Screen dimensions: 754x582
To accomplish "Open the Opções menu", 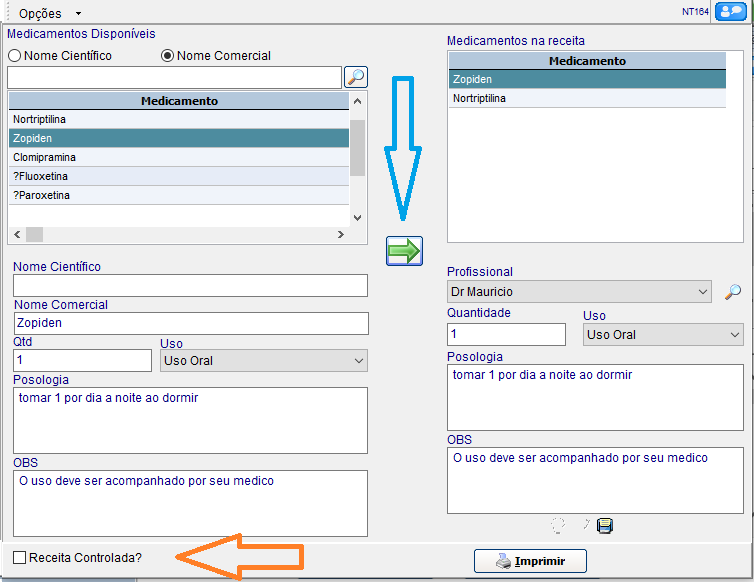I will pos(49,14).
